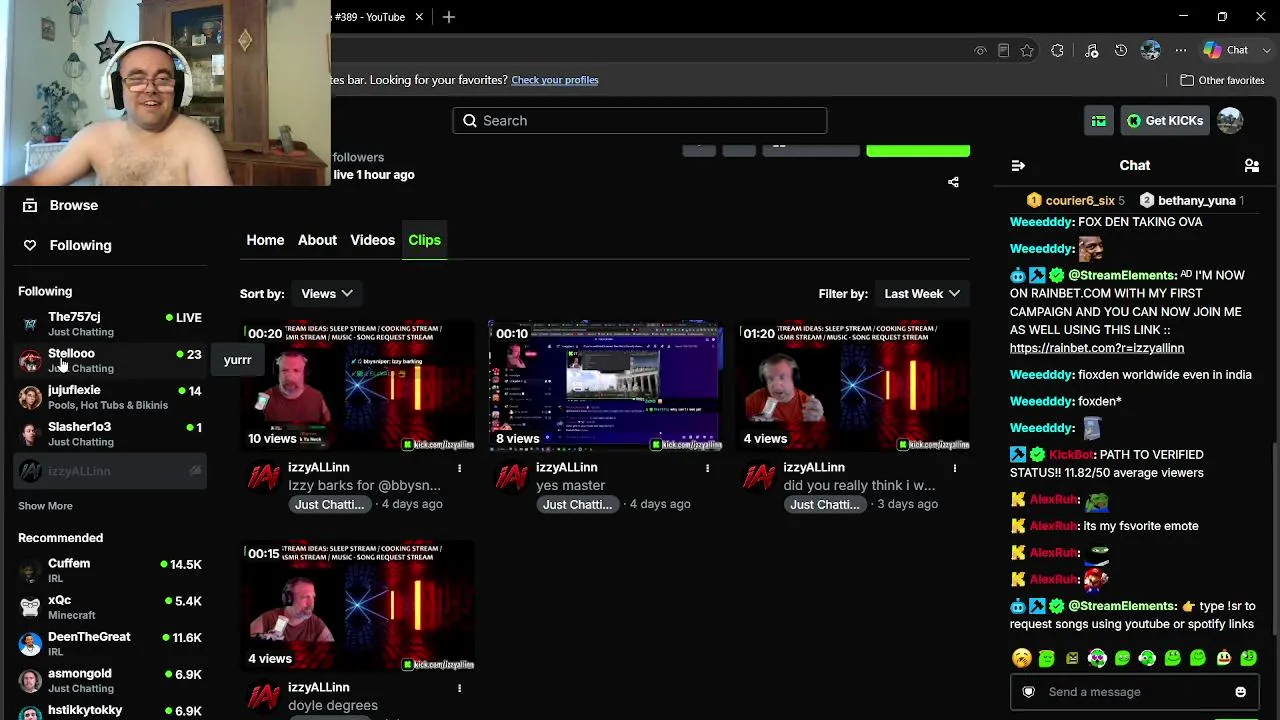Viewport: 1280px width, 720px height.
Task: Click the Send a message input
Action: (1134, 692)
